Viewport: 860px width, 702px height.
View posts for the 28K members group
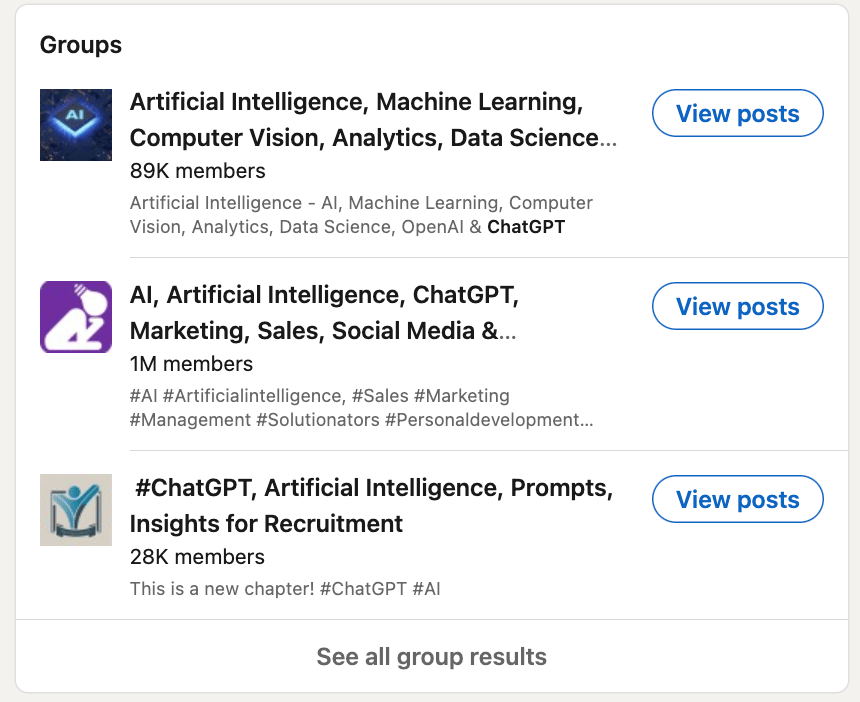coord(737,500)
